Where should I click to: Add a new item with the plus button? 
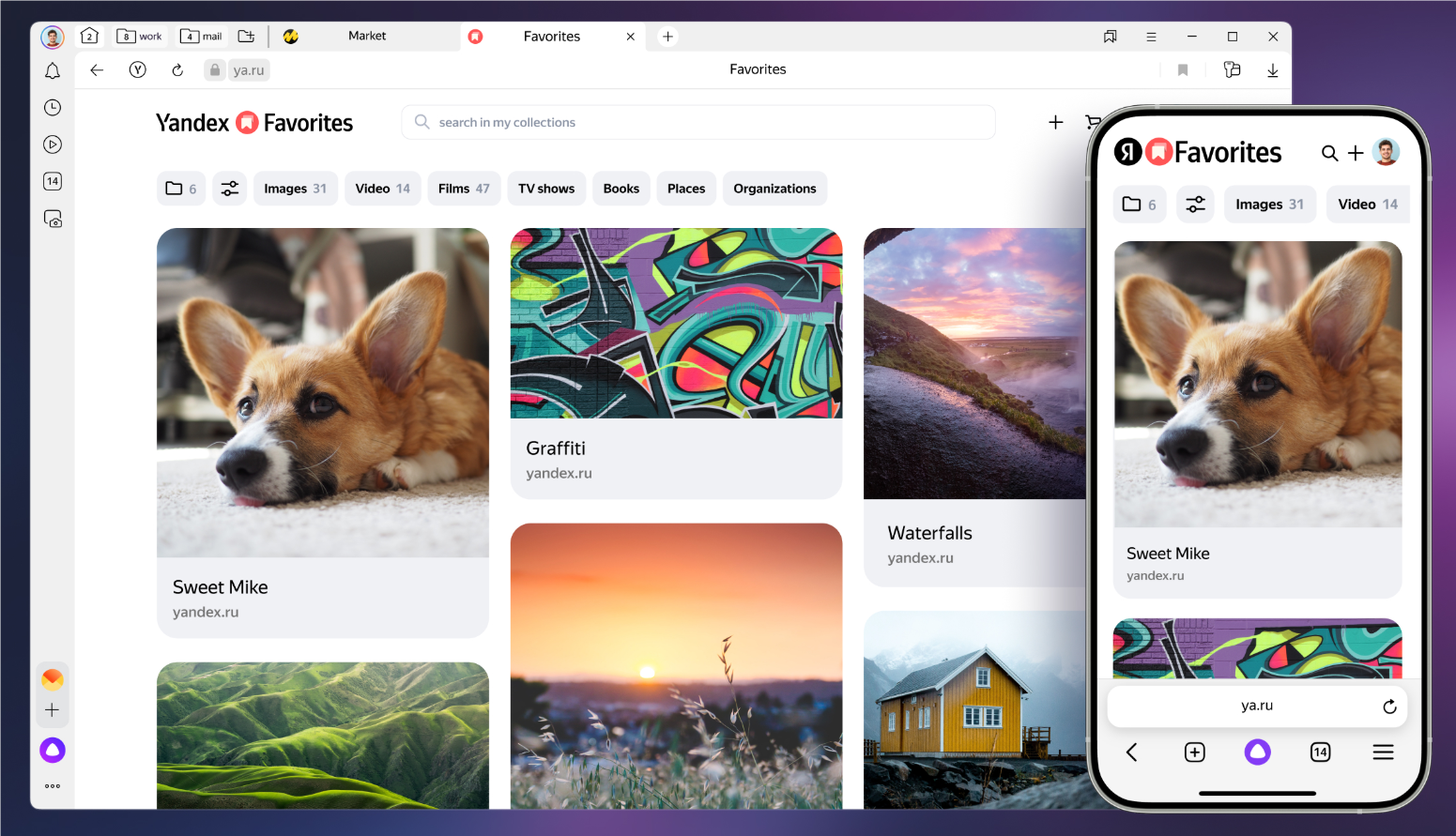tap(1055, 122)
